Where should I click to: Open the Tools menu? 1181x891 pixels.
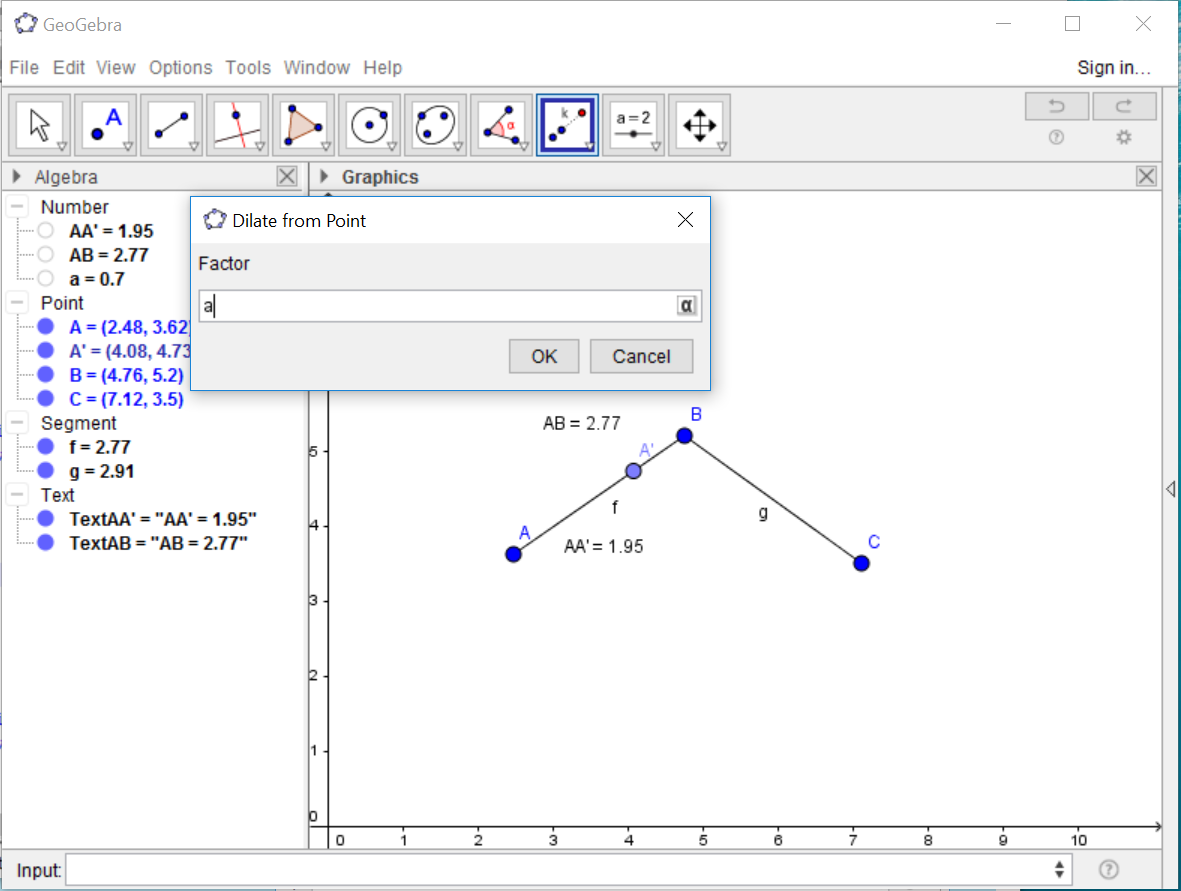tap(248, 68)
